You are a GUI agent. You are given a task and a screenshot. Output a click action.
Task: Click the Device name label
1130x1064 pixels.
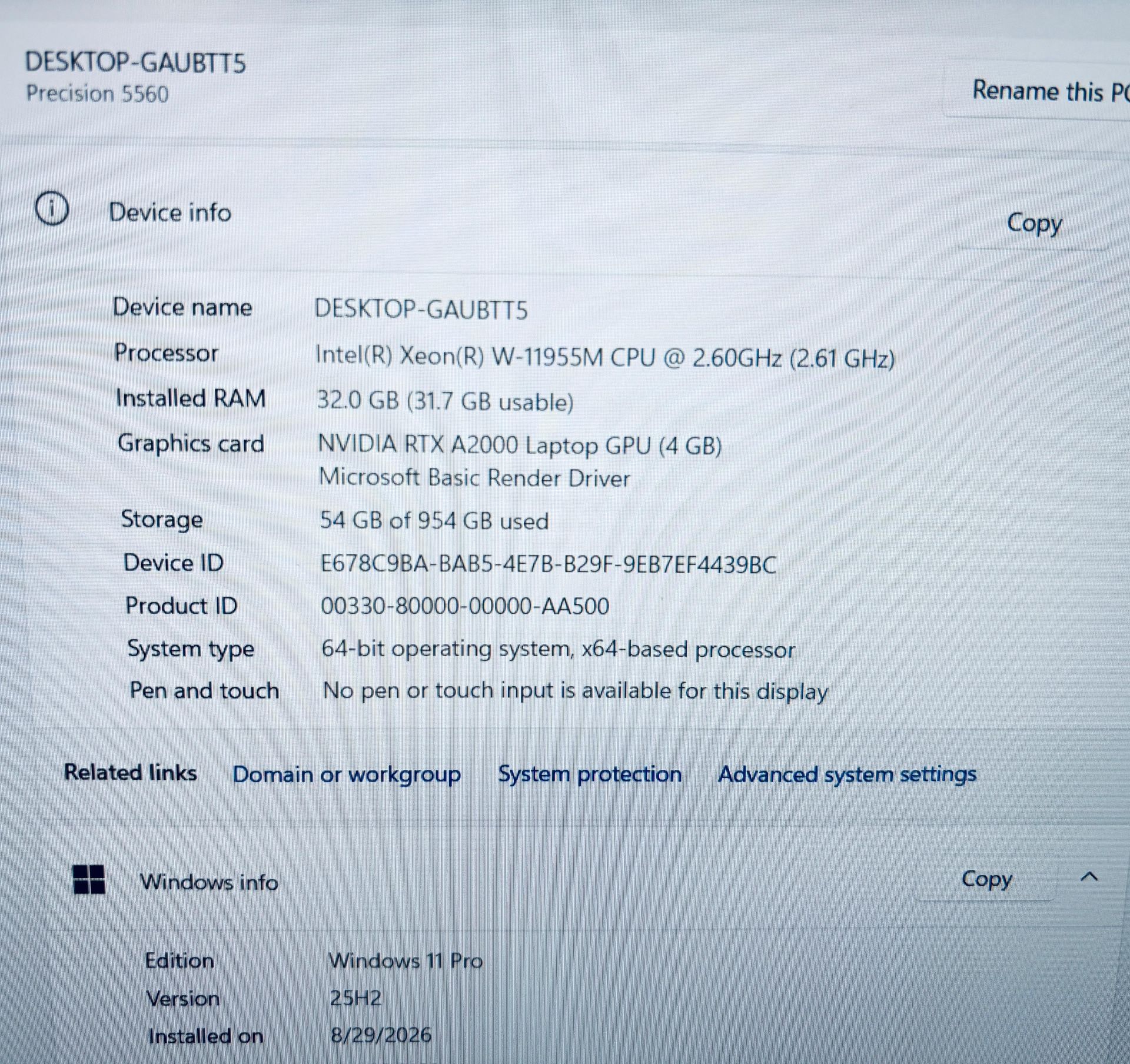182,307
